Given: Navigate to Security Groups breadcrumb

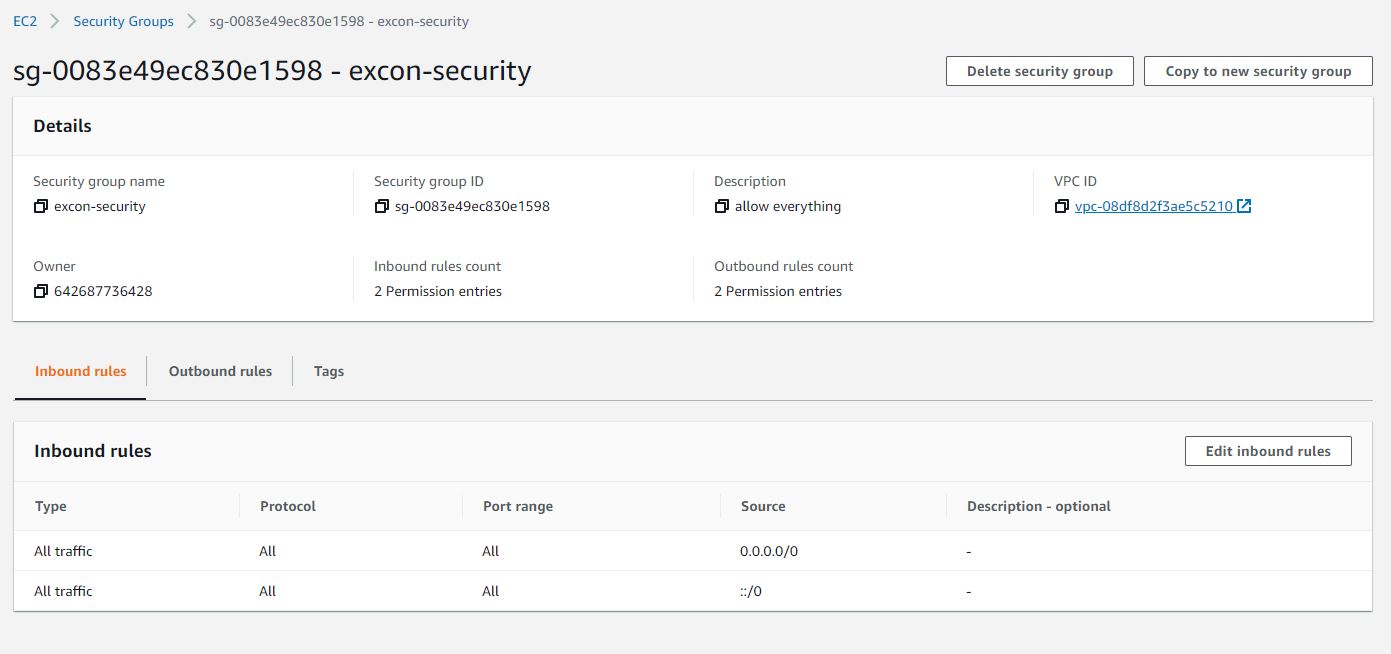Looking at the screenshot, I should tap(123, 21).
